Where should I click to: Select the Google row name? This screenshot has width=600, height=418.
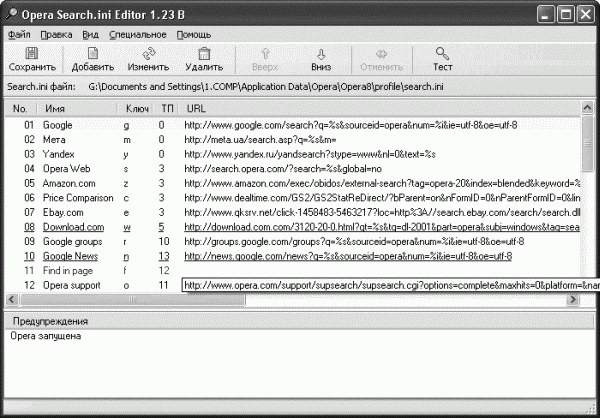pyautogui.click(x=57, y=125)
